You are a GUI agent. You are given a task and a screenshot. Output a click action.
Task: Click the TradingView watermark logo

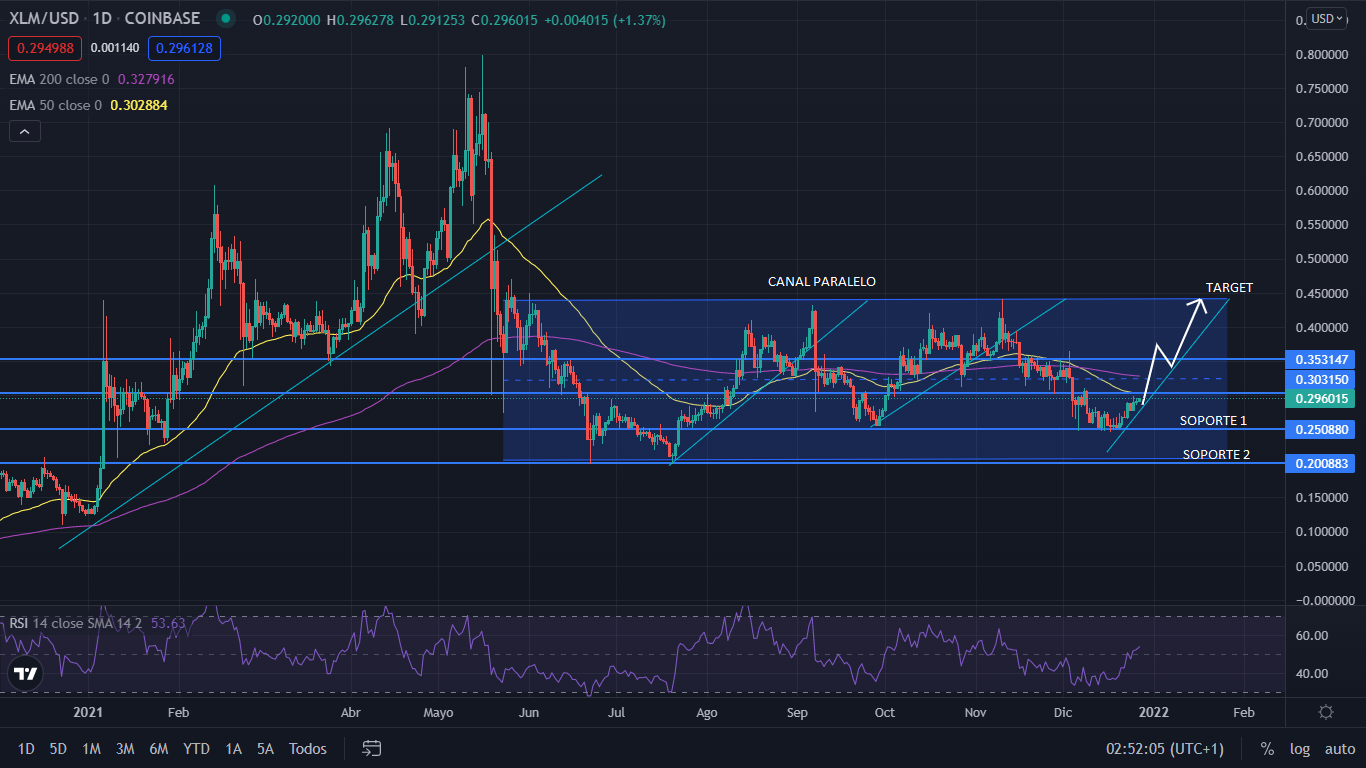pos(24,673)
